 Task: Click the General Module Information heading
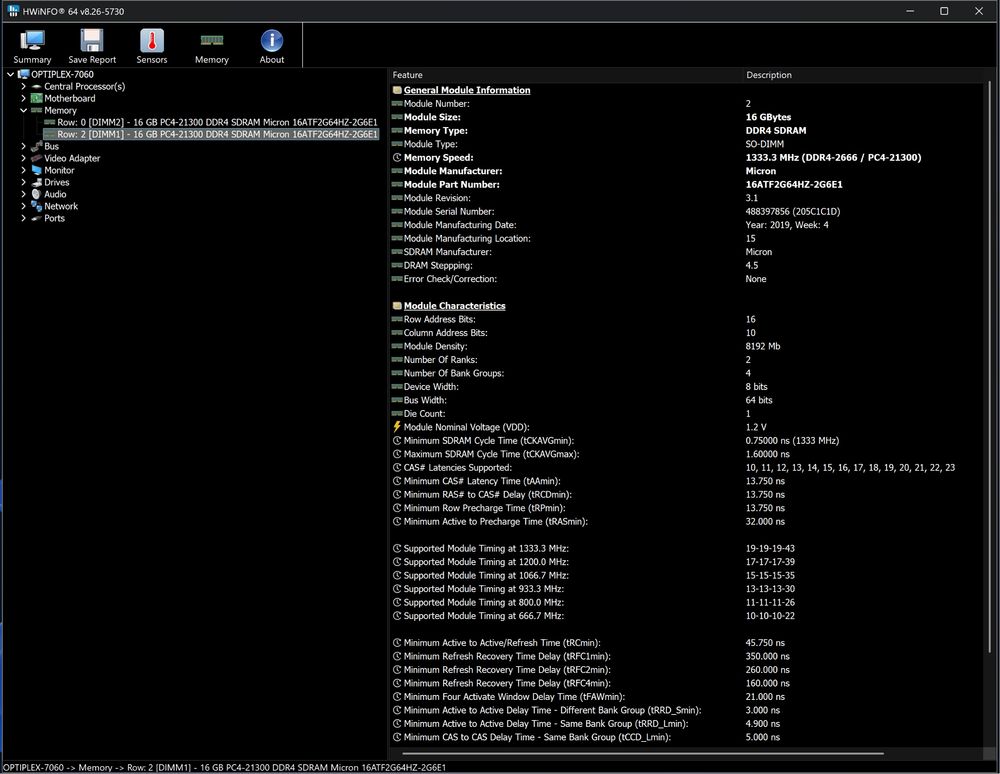point(467,91)
